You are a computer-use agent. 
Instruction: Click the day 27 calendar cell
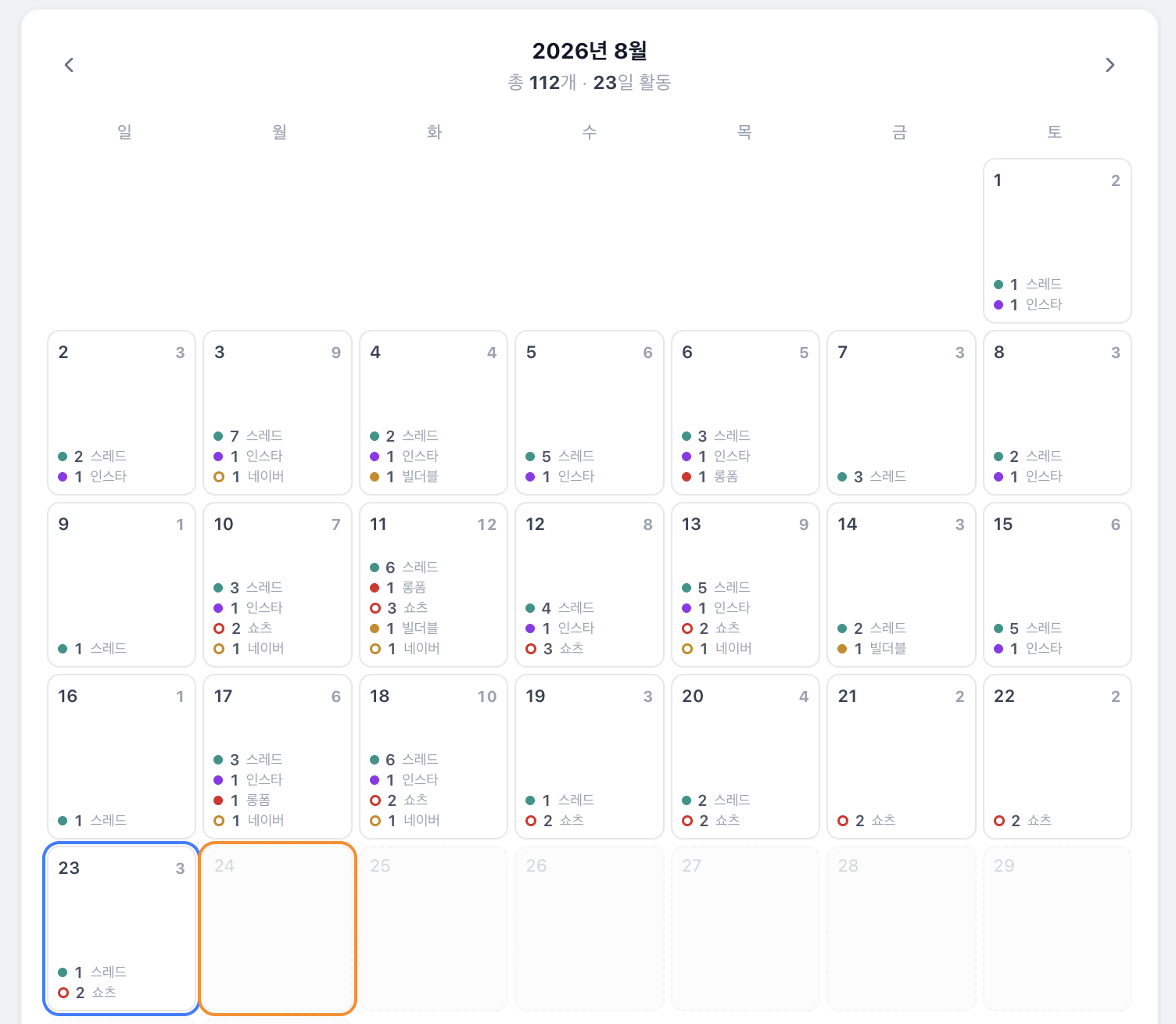coord(745,929)
